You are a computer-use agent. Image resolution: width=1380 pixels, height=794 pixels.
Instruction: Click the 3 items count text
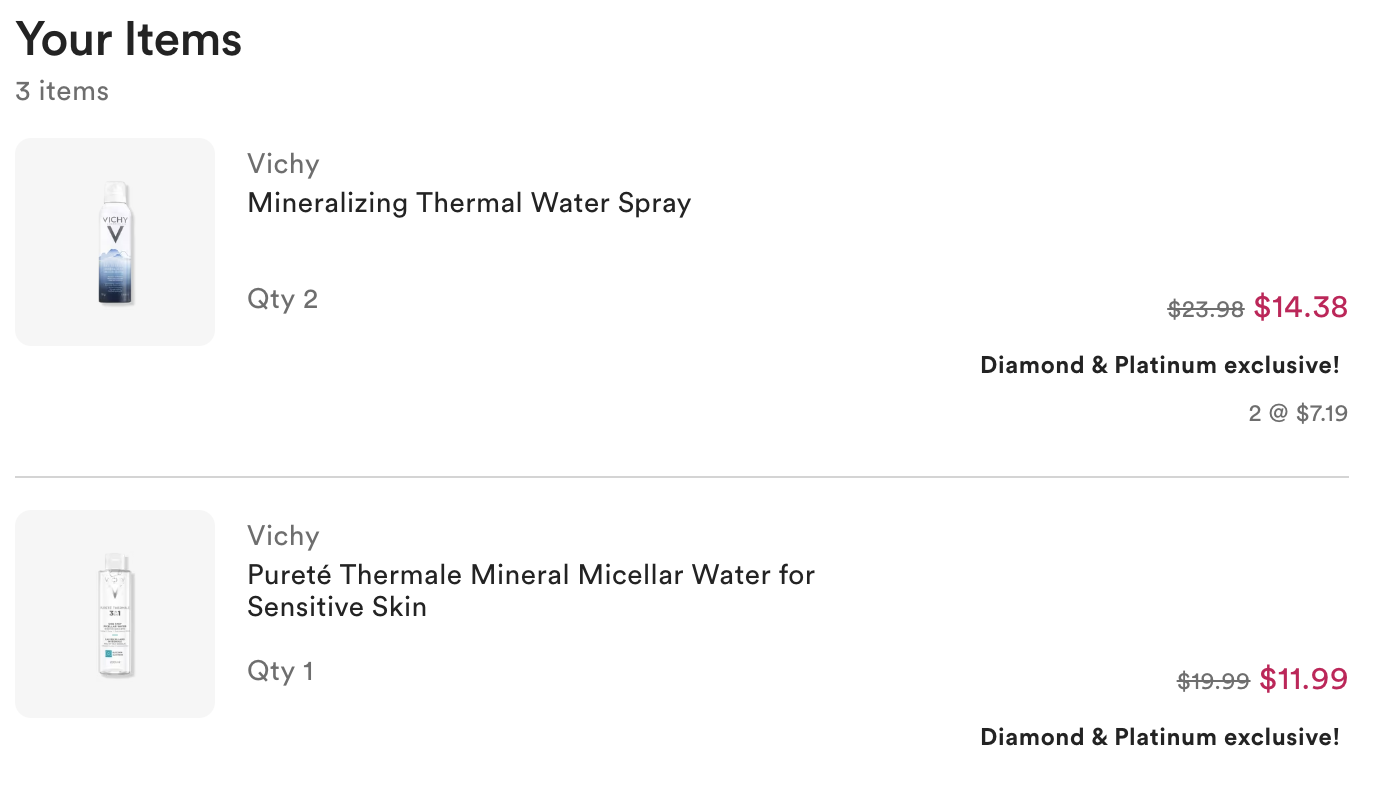pos(62,91)
